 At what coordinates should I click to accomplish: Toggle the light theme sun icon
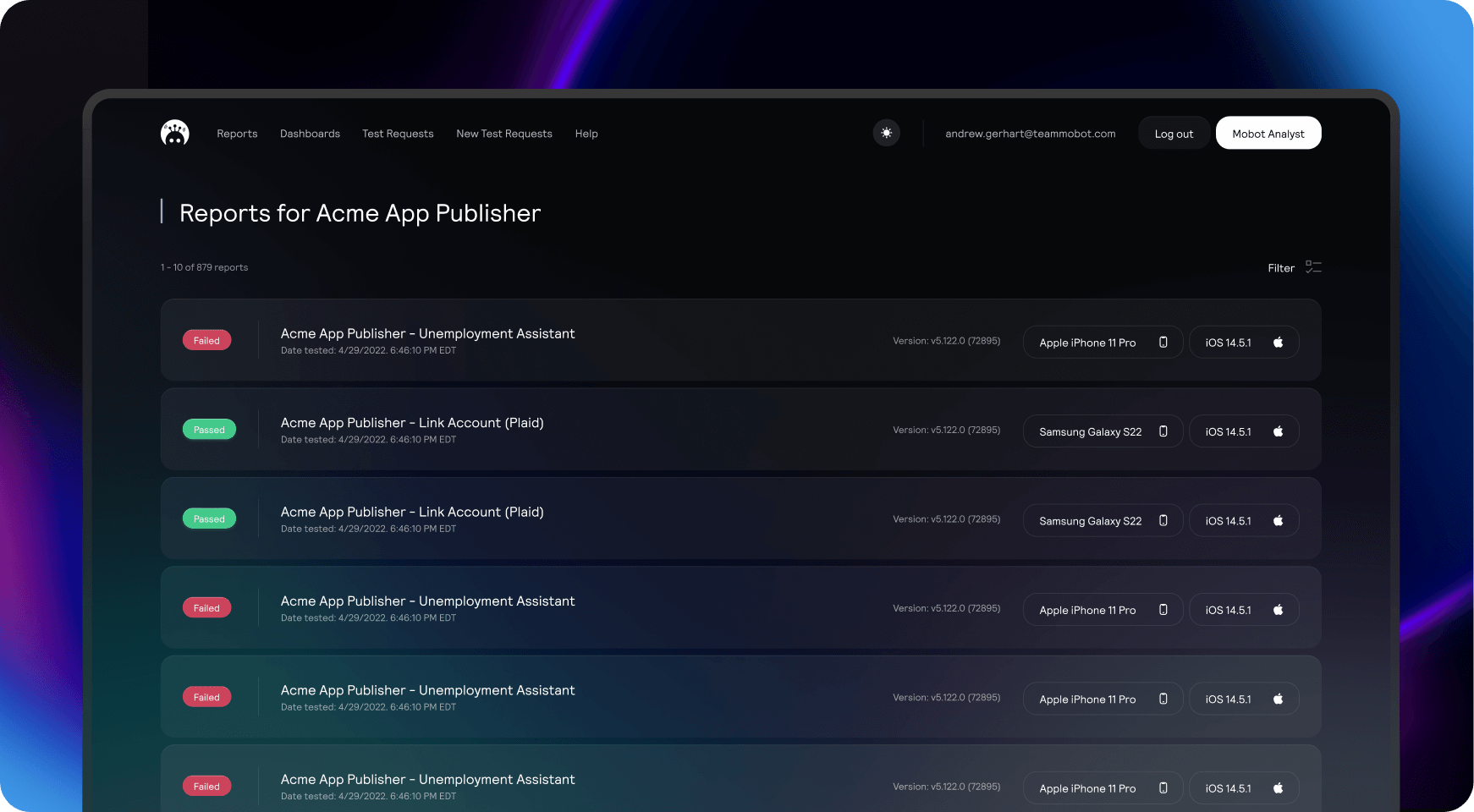click(887, 133)
